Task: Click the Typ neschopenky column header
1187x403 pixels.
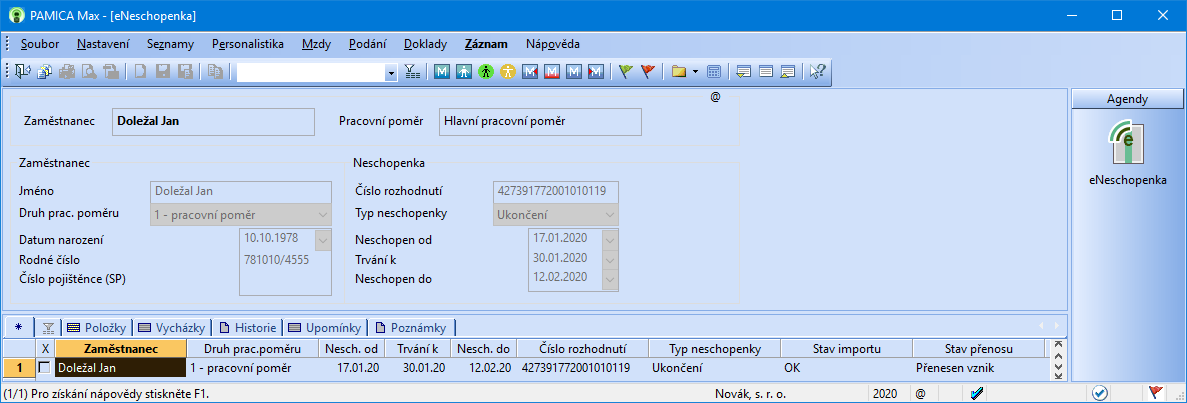Action: pyautogui.click(x=715, y=348)
